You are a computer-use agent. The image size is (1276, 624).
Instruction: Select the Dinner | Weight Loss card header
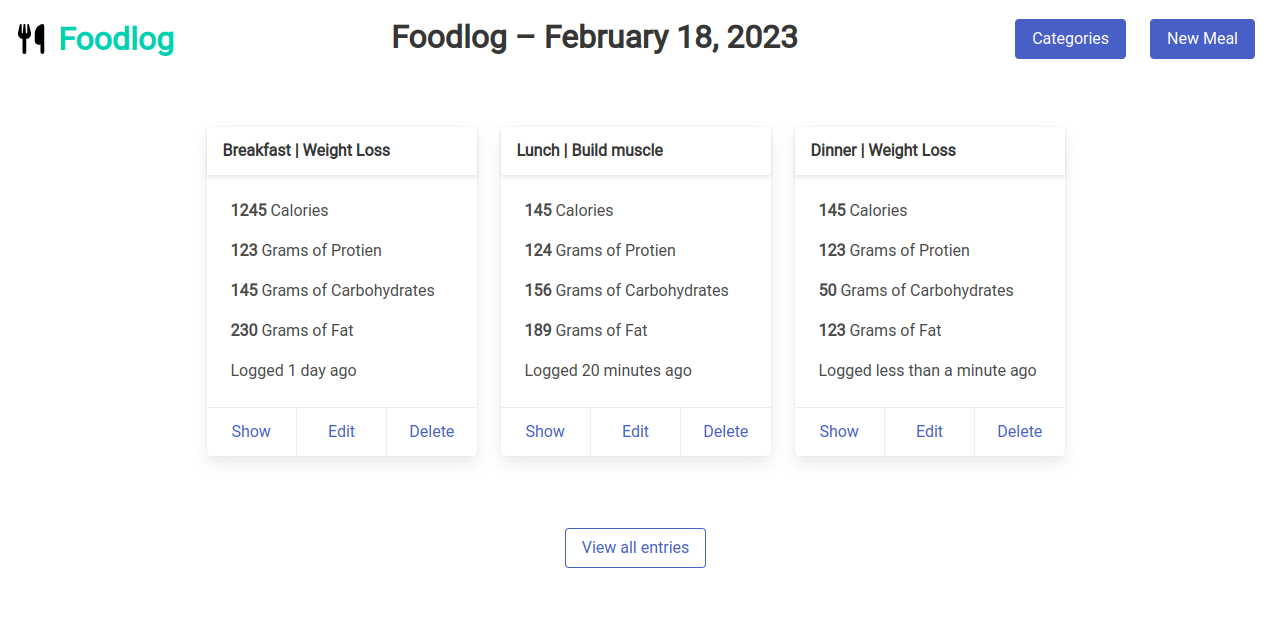tap(884, 150)
